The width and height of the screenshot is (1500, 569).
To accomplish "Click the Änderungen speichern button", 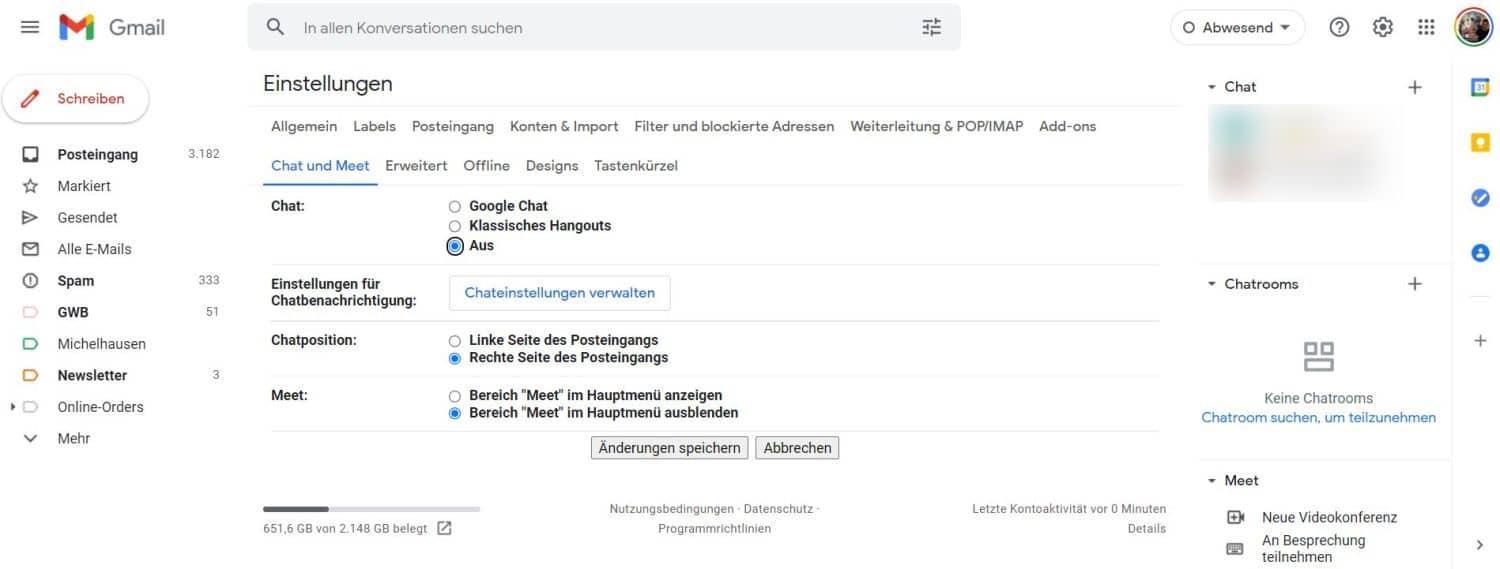I will pos(669,448).
